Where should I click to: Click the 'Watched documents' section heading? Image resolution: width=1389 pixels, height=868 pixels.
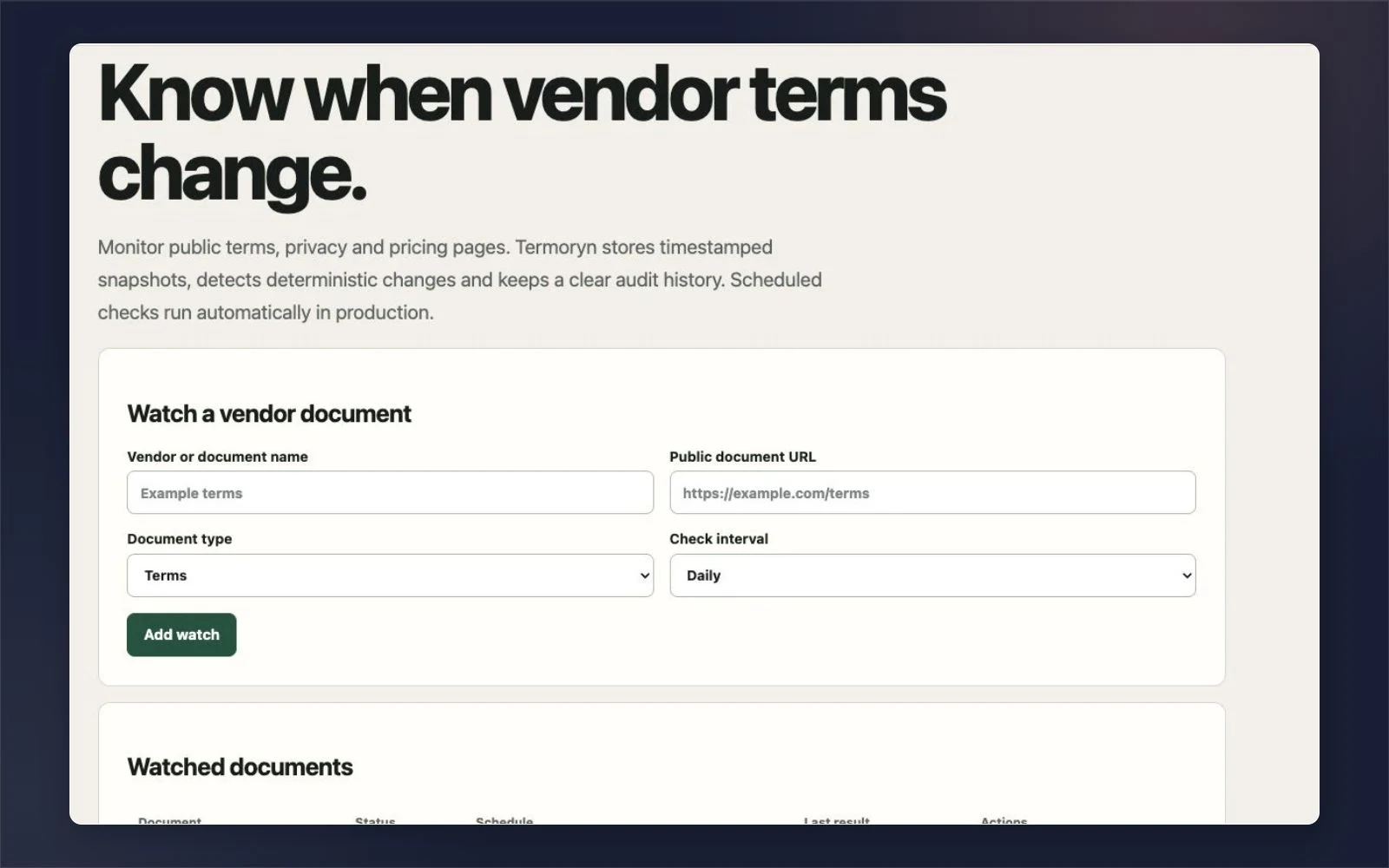pyautogui.click(x=240, y=767)
